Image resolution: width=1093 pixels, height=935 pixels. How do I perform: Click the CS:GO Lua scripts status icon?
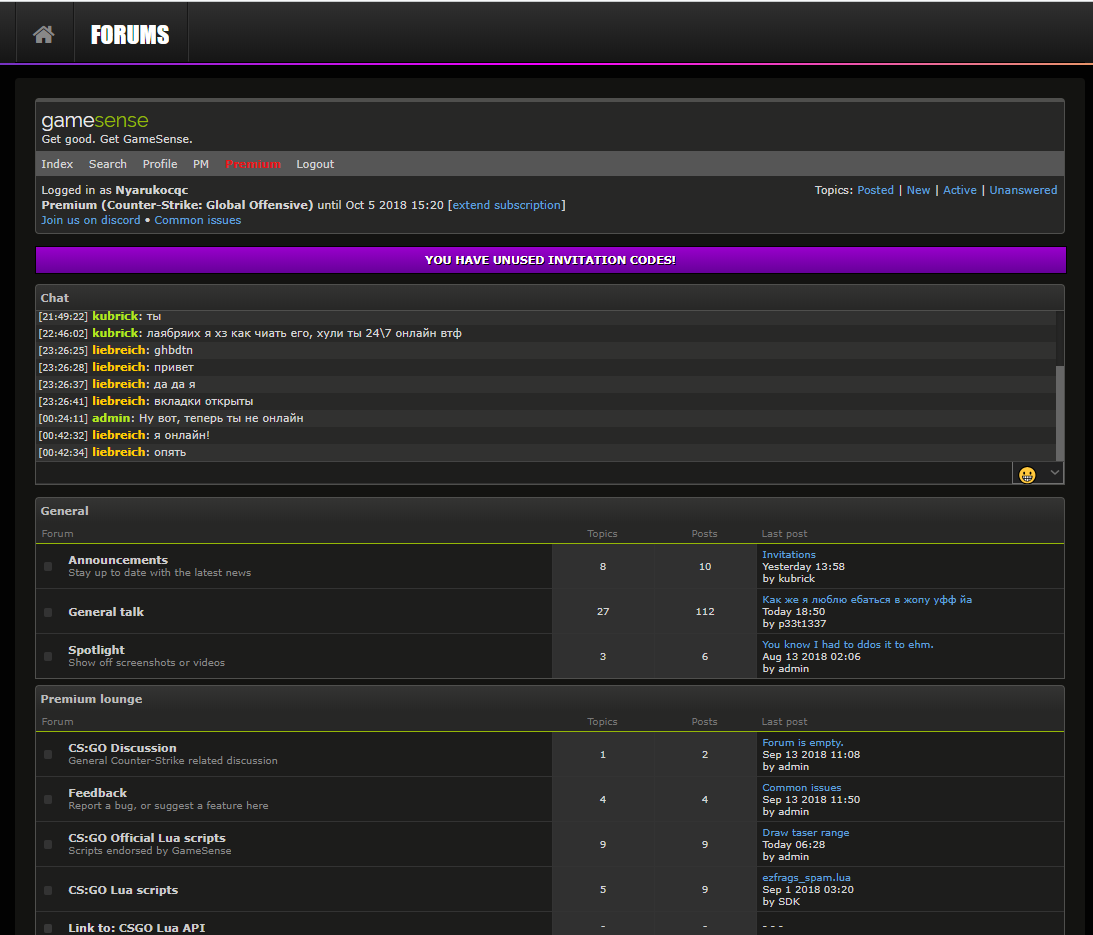coord(48,890)
